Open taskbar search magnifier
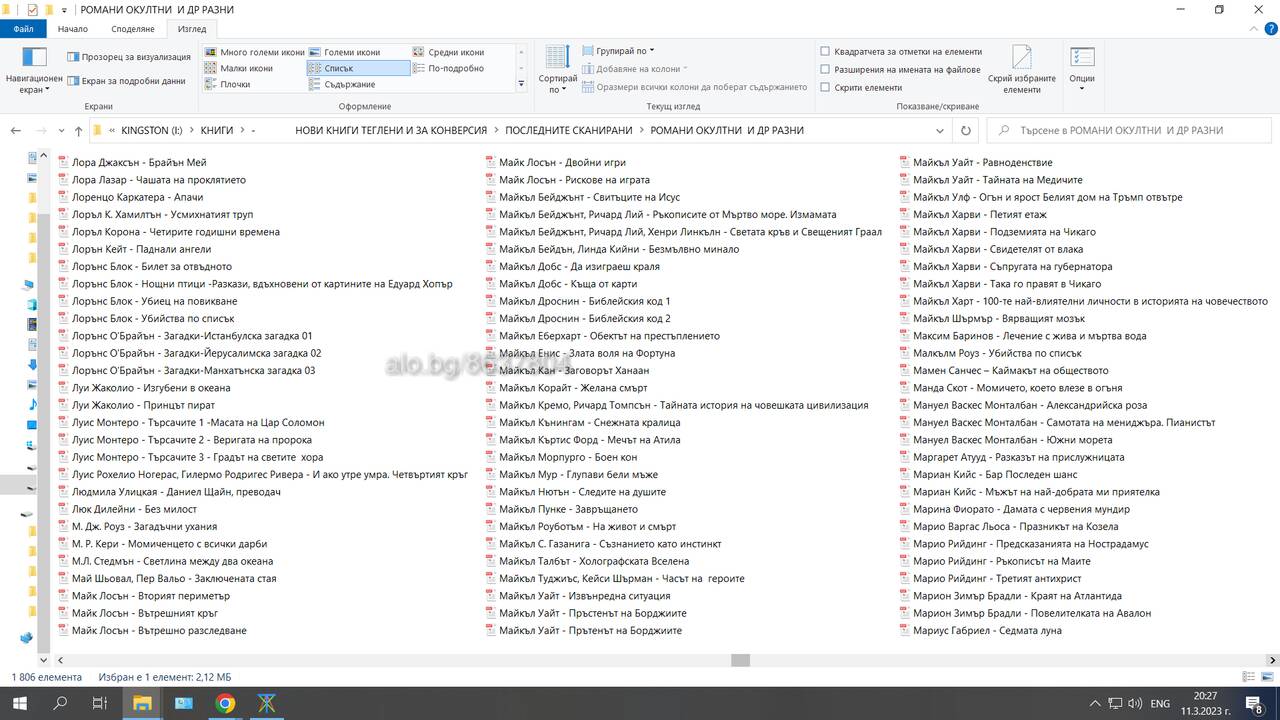Image resolution: width=1280 pixels, height=720 pixels. [60, 703]
